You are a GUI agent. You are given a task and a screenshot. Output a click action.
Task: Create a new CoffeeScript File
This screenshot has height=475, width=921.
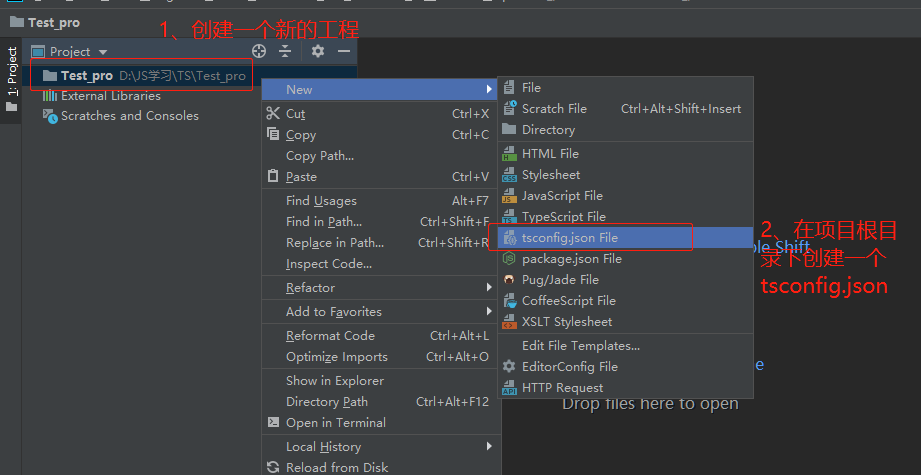tap(626, 301)
